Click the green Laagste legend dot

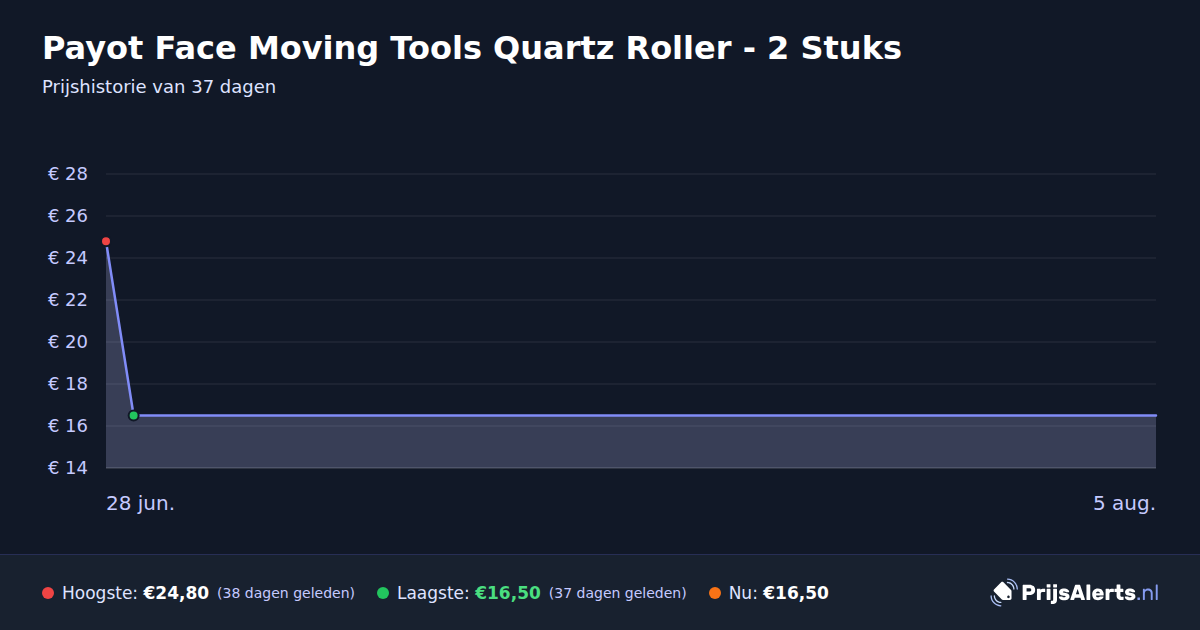383,593
